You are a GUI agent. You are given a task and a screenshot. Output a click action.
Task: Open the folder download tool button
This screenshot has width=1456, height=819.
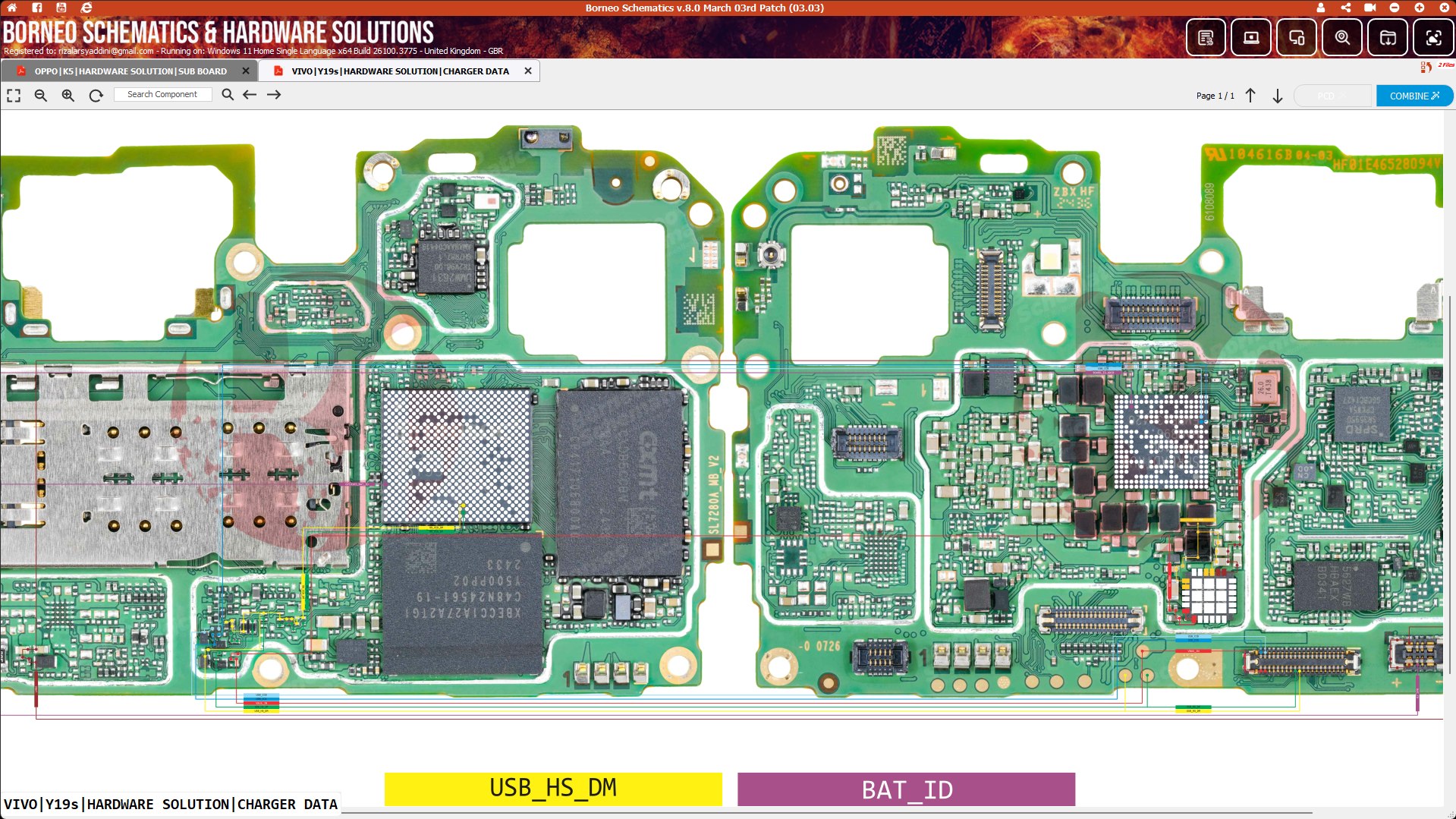(x=1388, y=38)
